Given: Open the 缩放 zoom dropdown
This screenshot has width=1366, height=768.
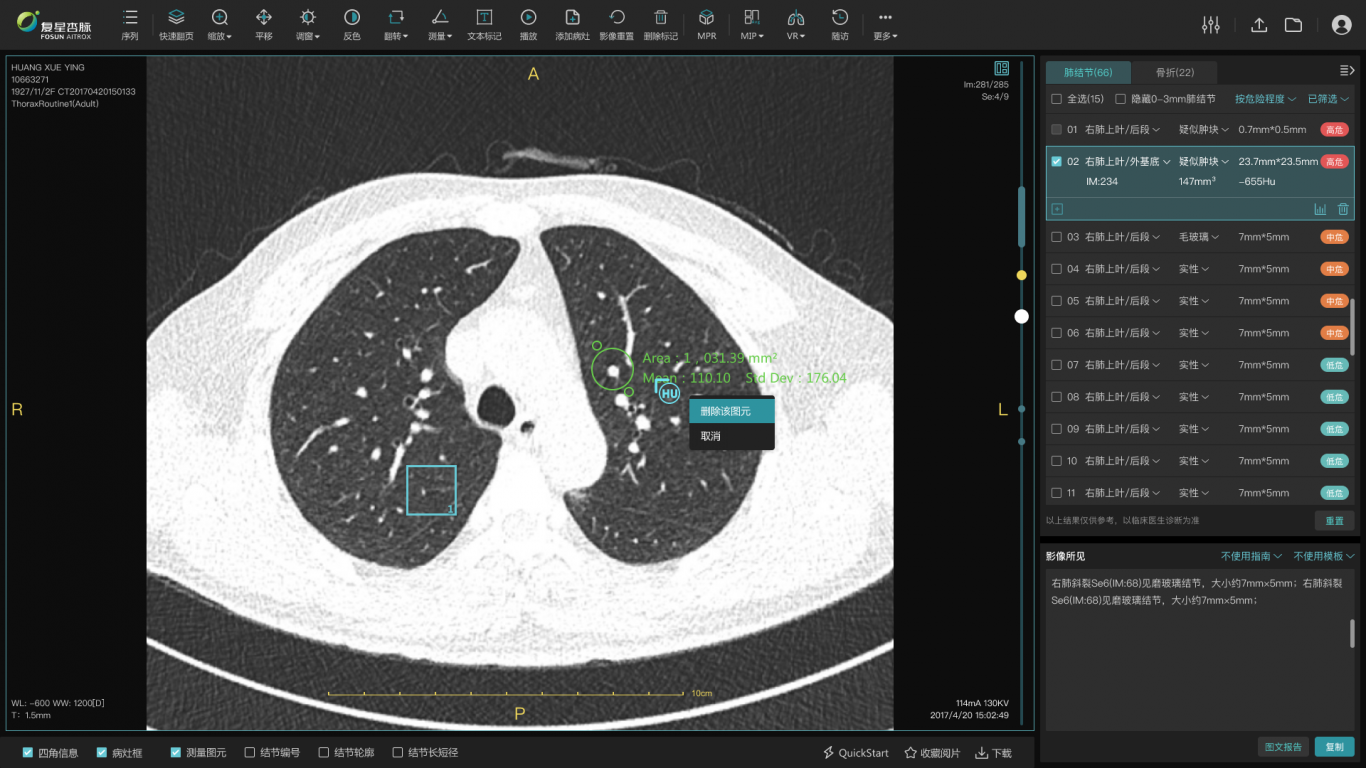Looking at the screenshot, I should tap(220, 25).
